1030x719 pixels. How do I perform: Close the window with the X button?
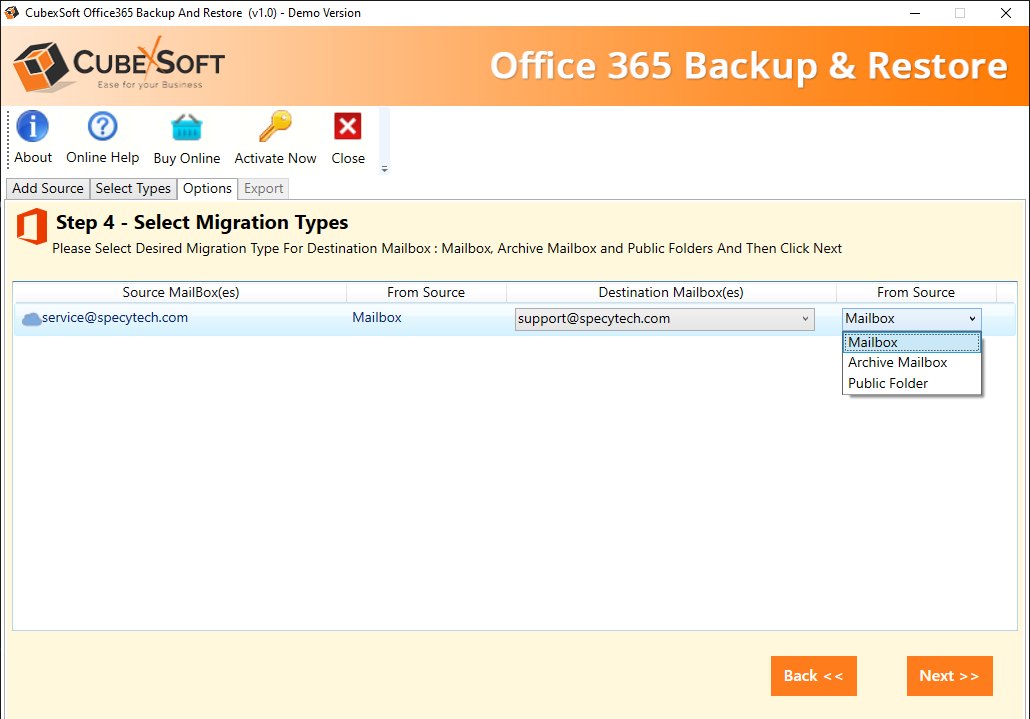(x=1006, y=13)
